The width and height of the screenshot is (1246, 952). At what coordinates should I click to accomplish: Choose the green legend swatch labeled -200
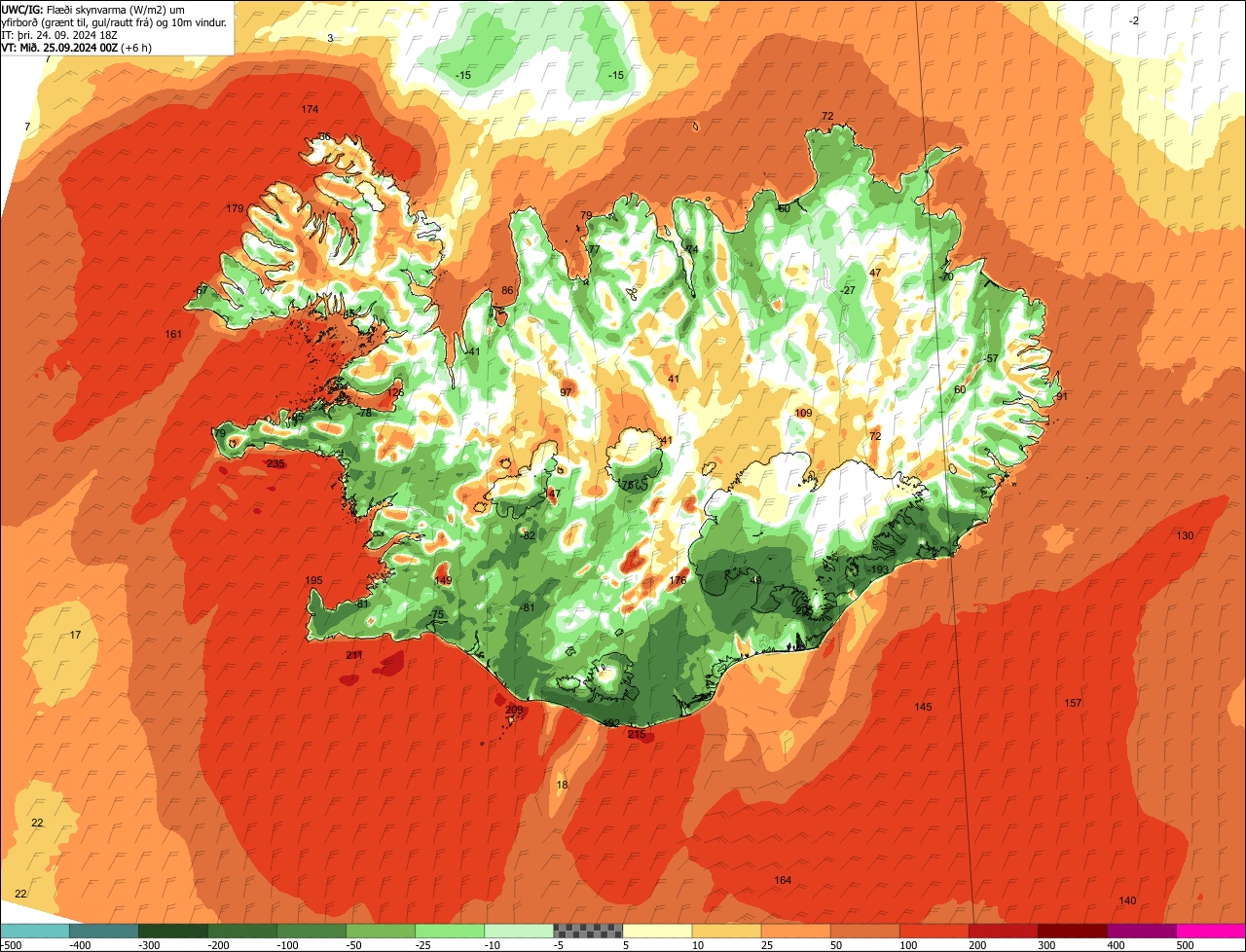tap(241, 932)
